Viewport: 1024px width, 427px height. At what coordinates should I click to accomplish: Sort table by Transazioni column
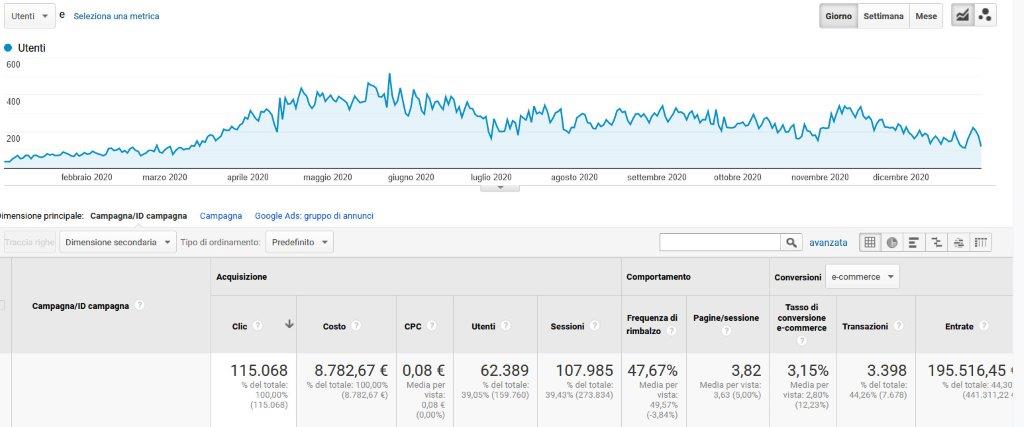click(865, 326)
